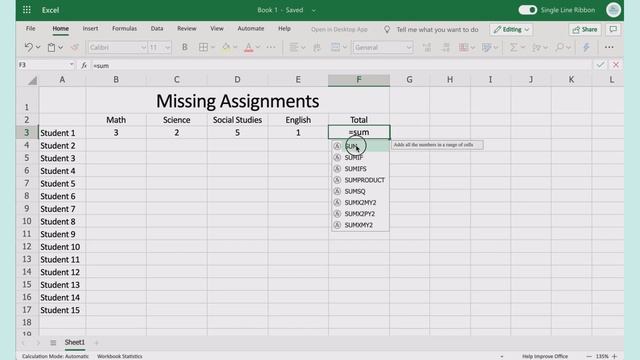Click the Select All corner triangle

32,80
